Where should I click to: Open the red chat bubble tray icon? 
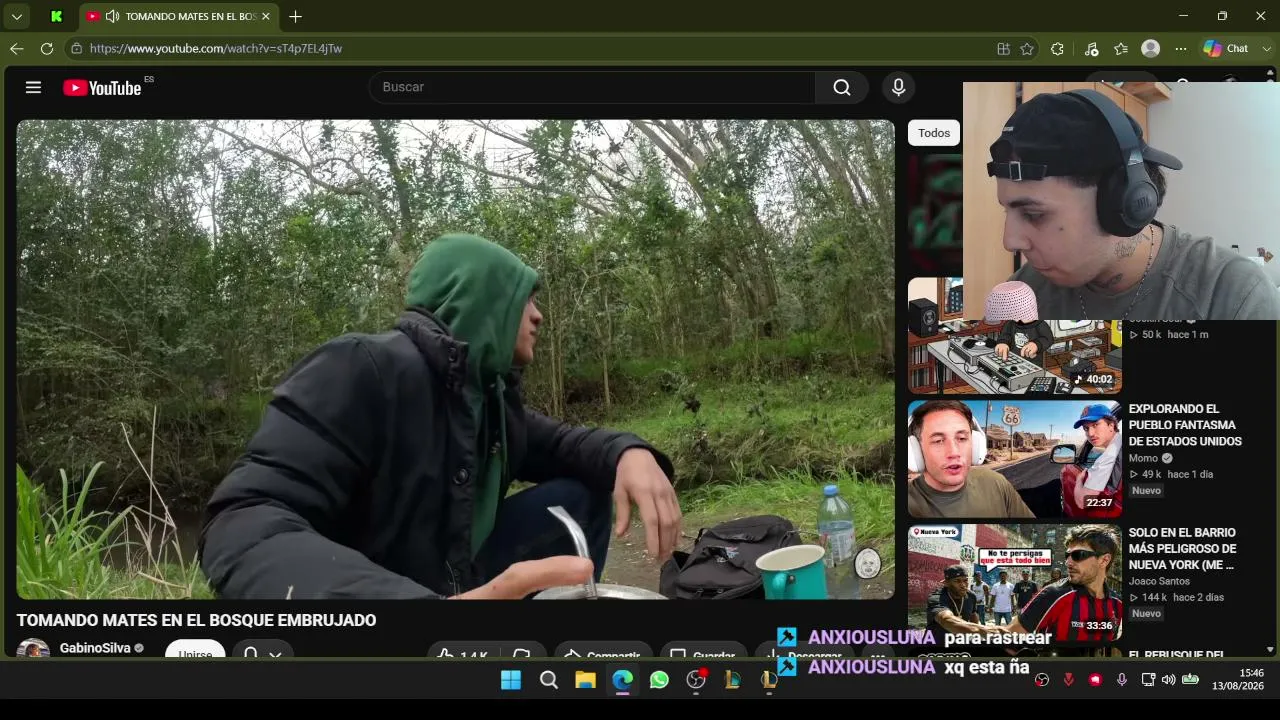pos(1095,680)
